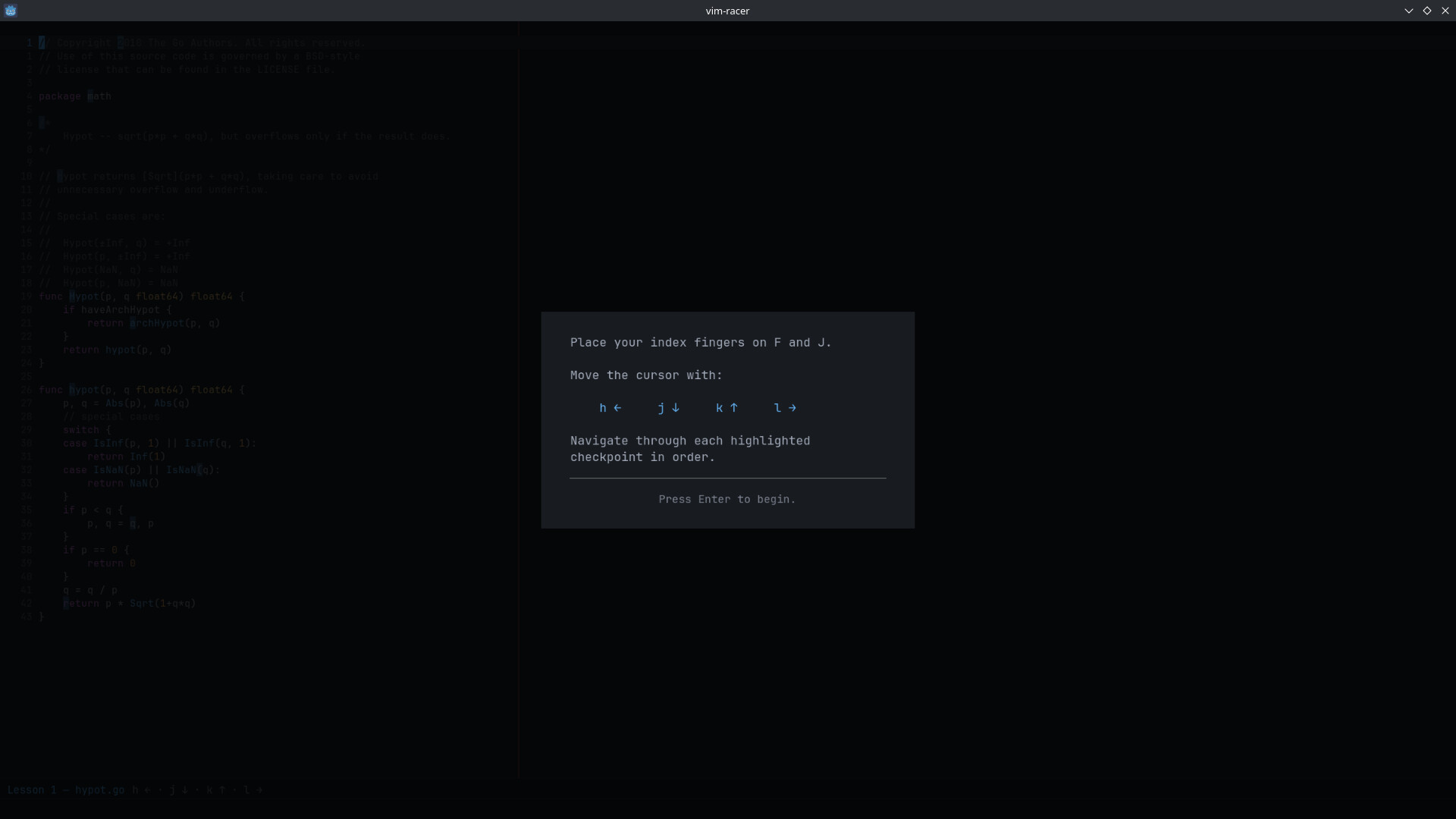The height and width of the screenshot is (819, 1456).
Task: Click 'Lesson 1 — hypot.go' in status bar
Action: 66,790
